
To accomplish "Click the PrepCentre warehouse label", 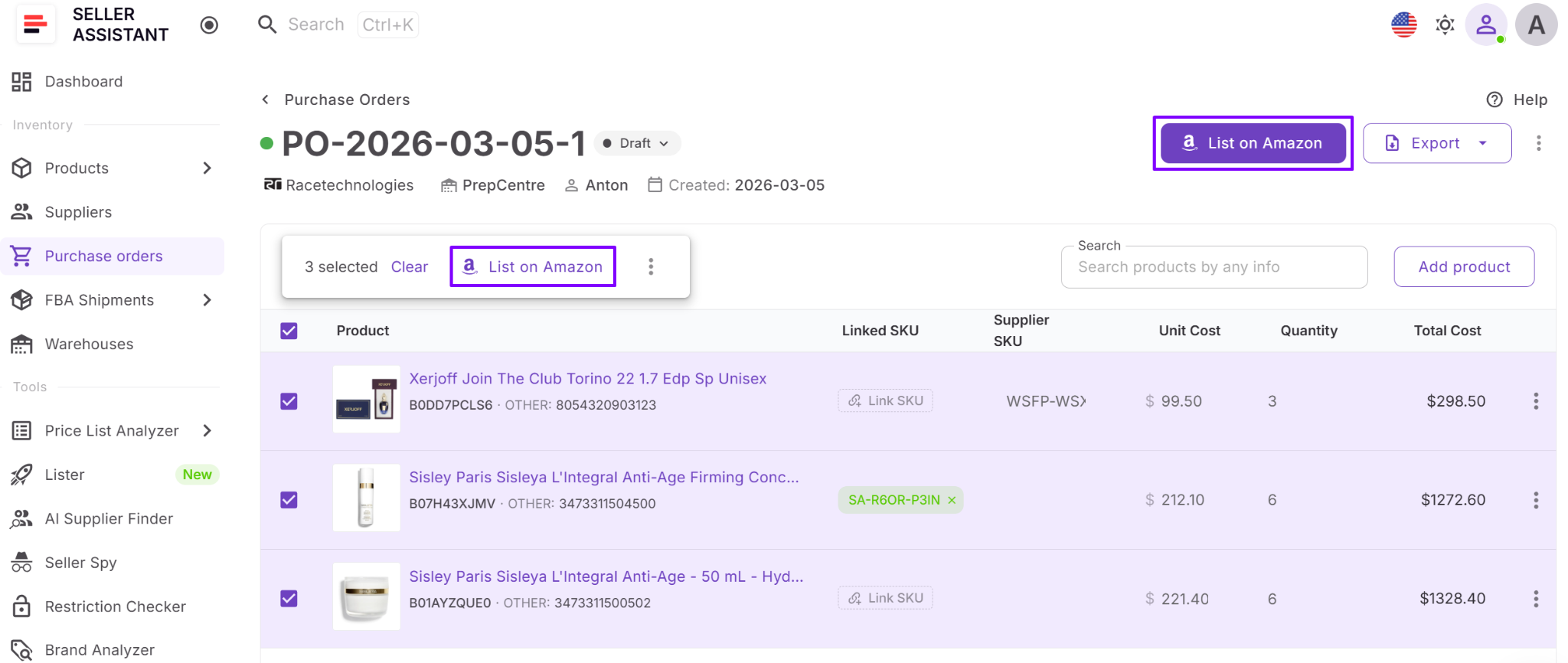I will click(503, 185).
